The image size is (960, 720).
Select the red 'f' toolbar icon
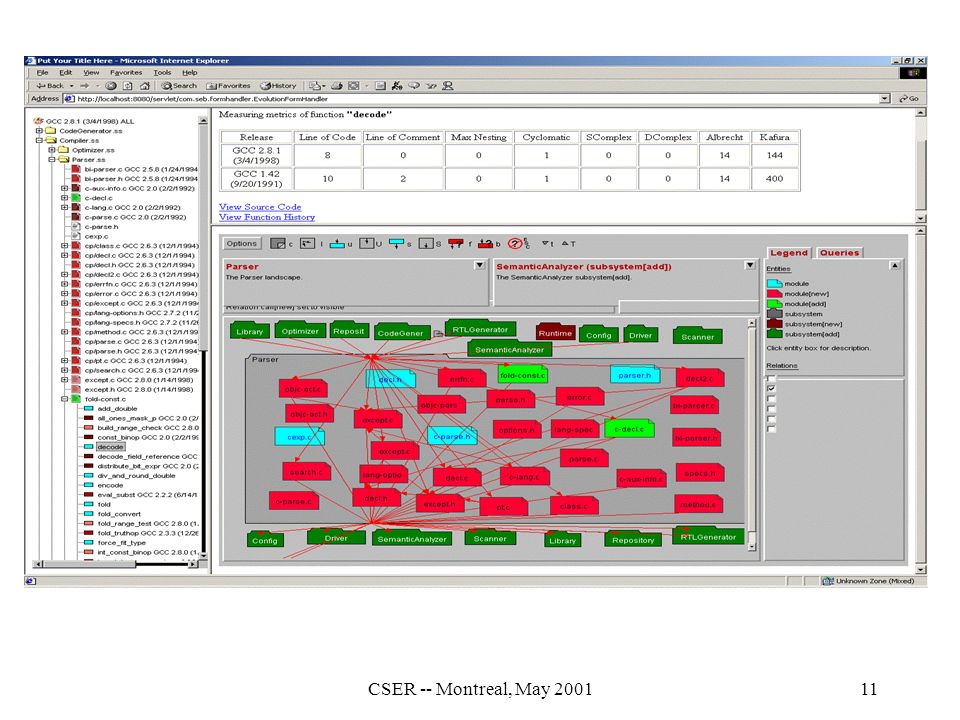tap(456, 244)
